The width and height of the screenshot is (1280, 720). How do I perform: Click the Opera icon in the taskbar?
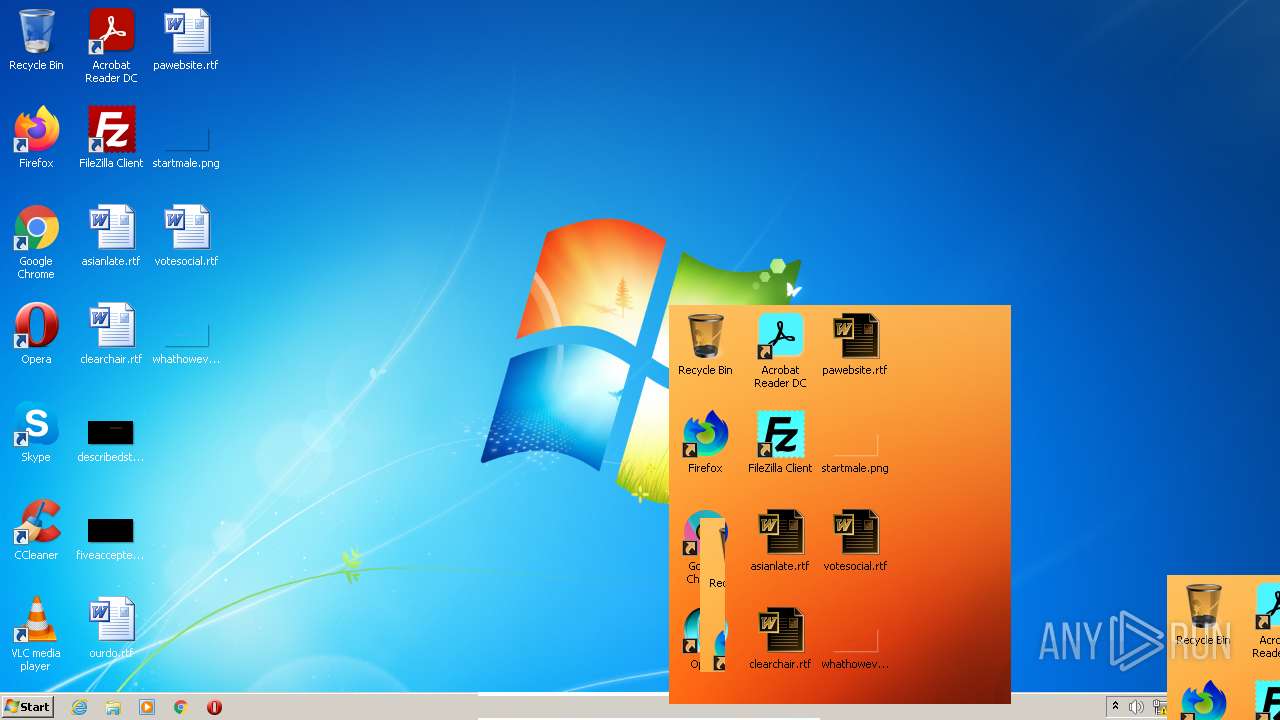pyautogui.click(x=214, y=707)
